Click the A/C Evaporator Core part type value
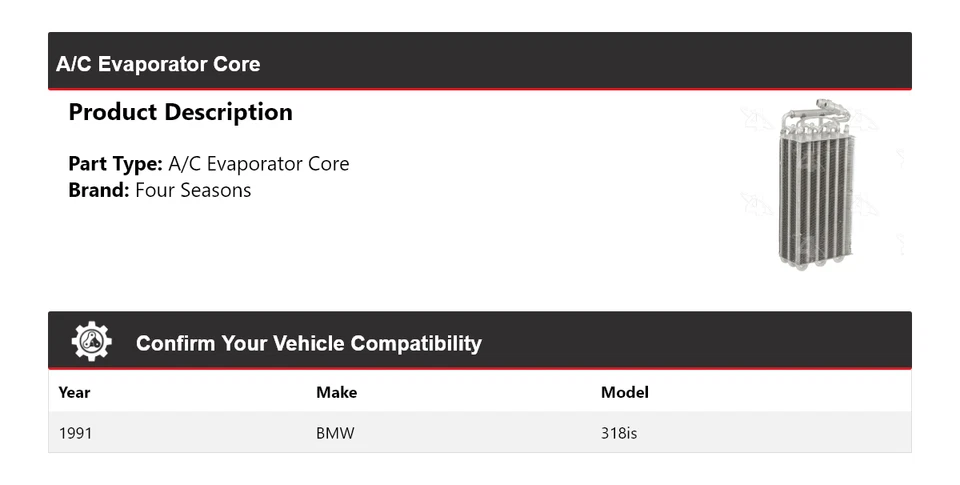The width and height of the screenshot is (960, 485). tap(258, 164)
